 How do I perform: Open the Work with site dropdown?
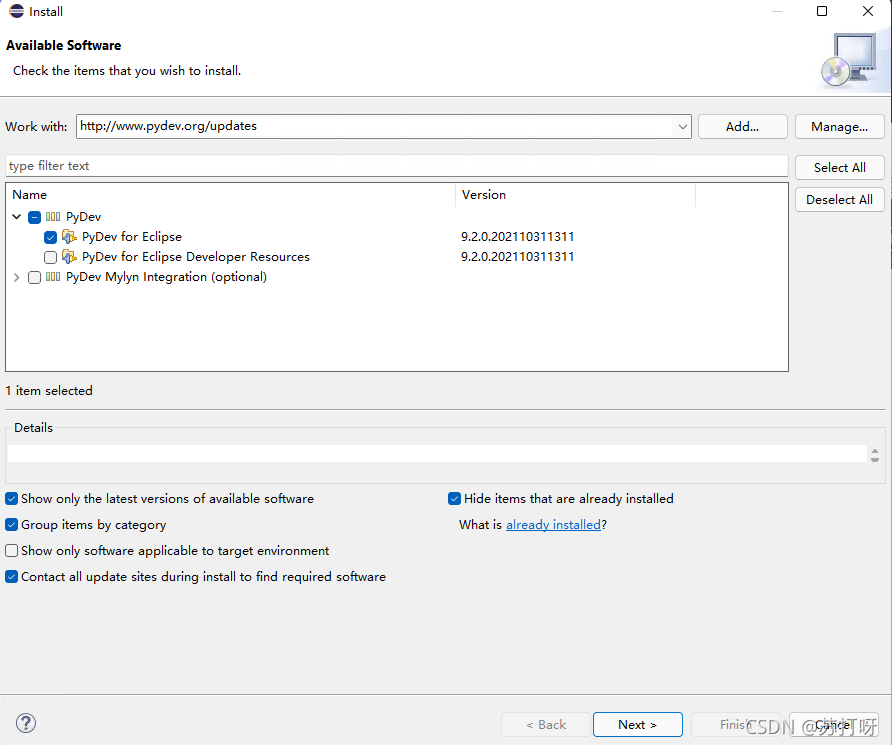pyautogui.click(x=682, y=126)
